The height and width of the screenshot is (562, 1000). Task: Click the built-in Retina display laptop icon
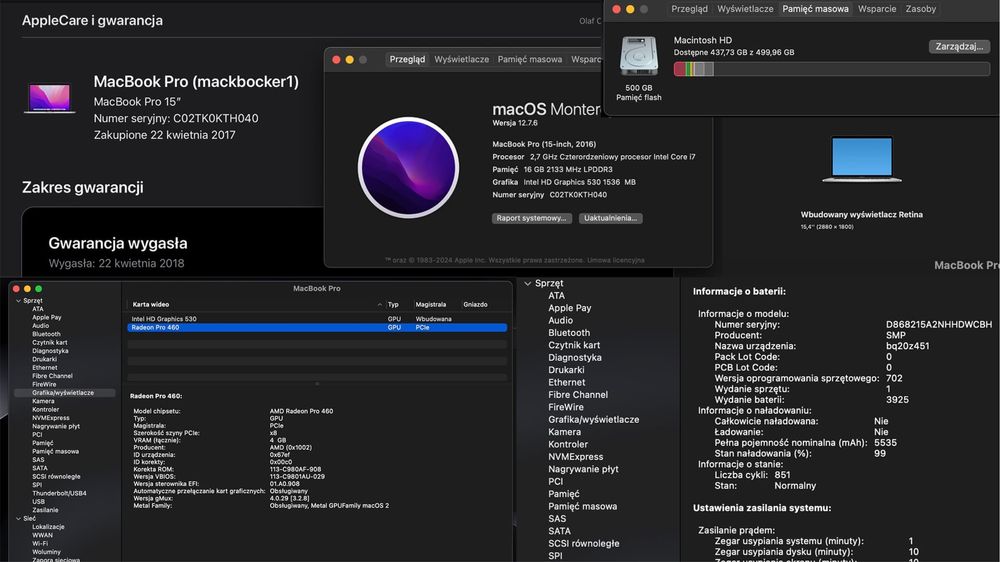(862, 159)
